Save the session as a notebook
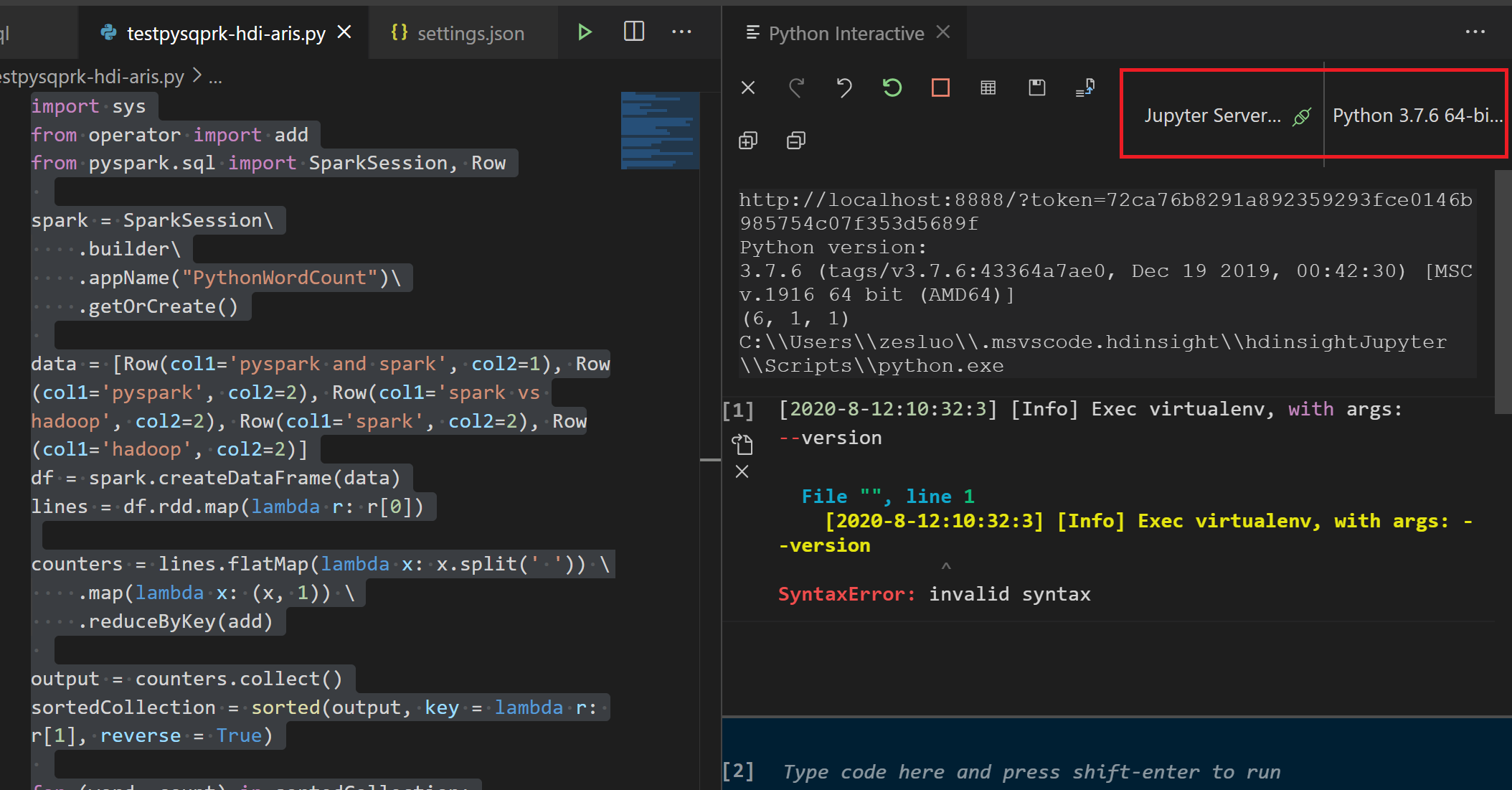 1036,88
